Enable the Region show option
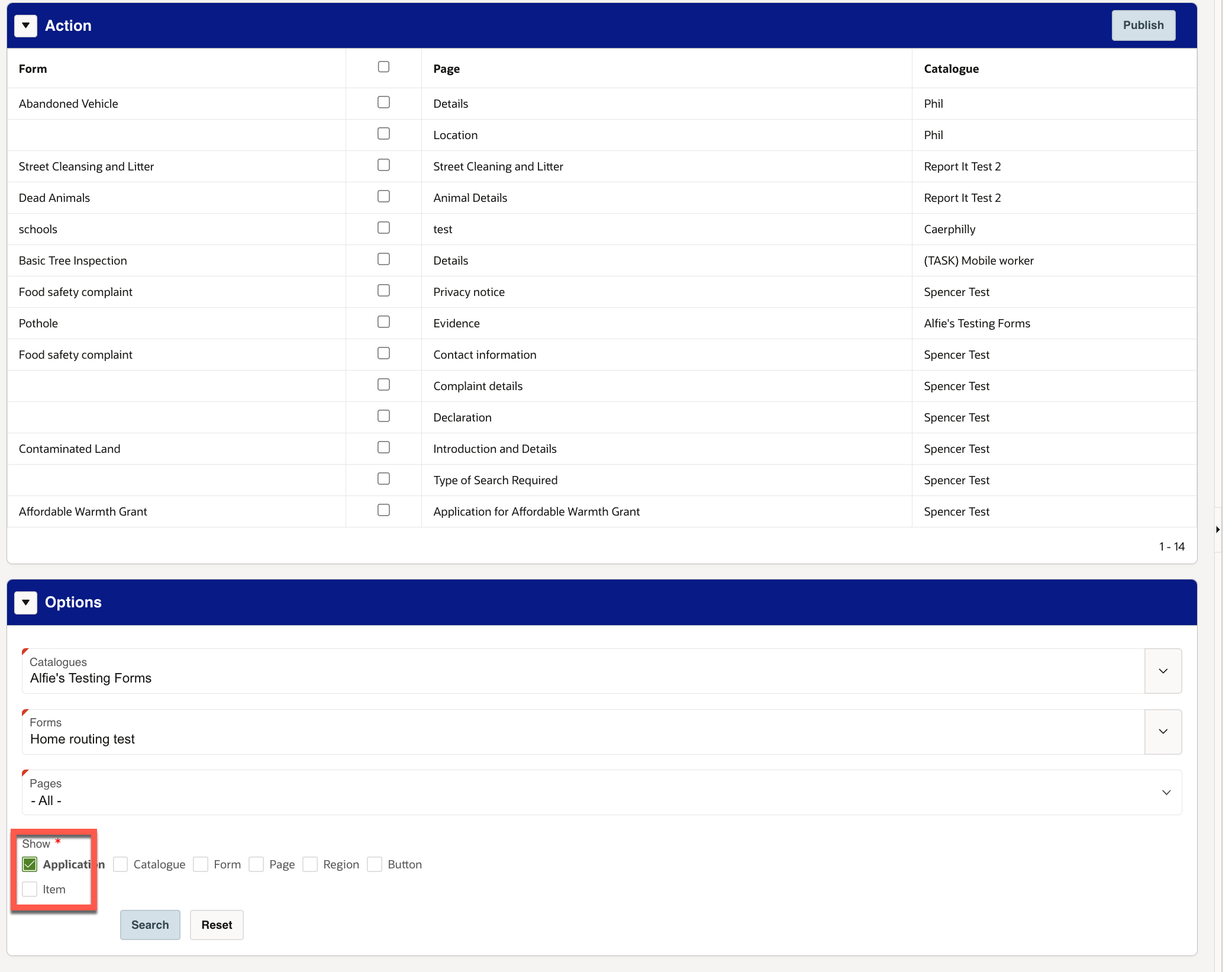Viewport: 1232px width, 972px height. tap(310, 864)
